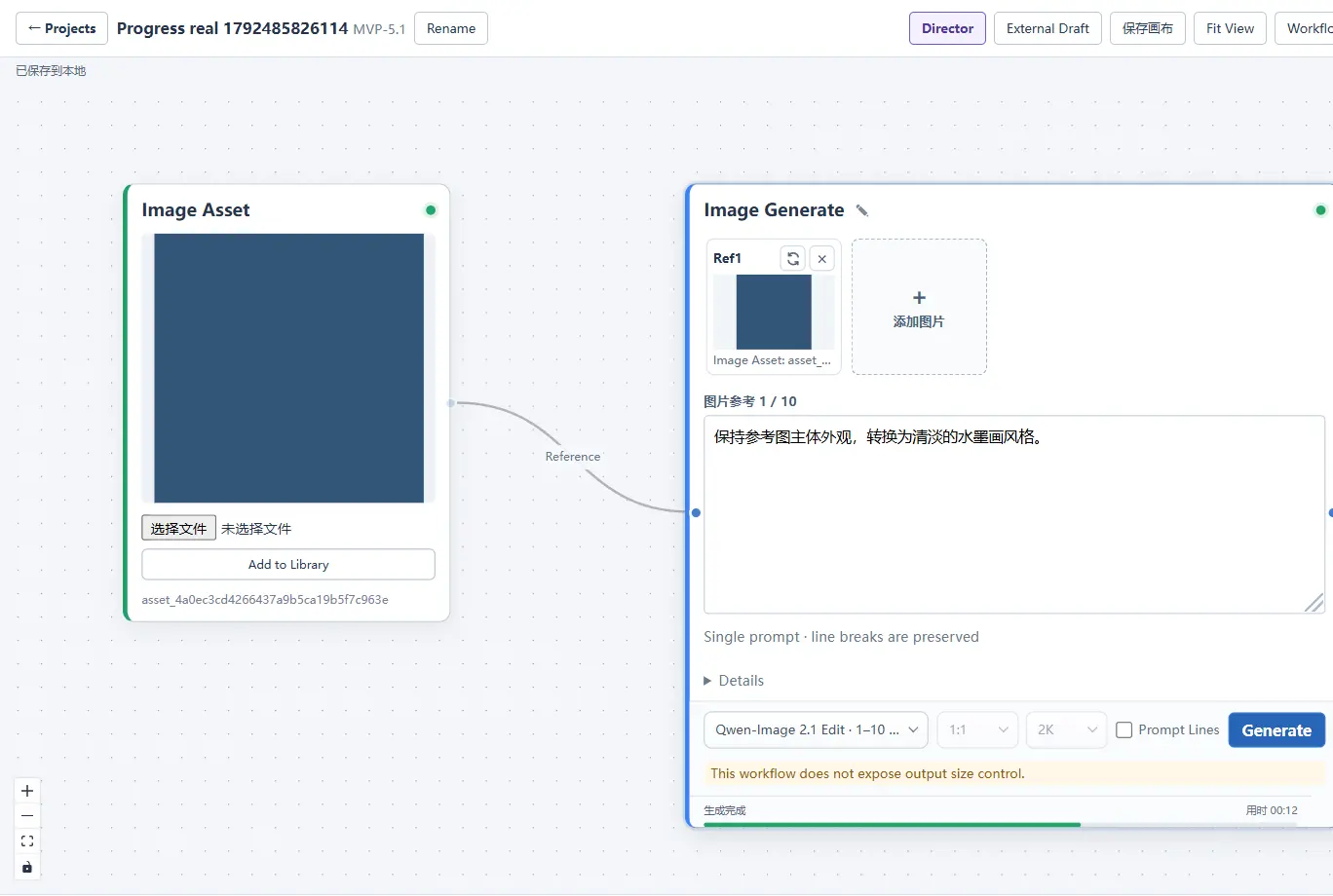The height and width of the screenshot is (896, 1333).
Task: Click the Rename button
Action: (451, 28)
